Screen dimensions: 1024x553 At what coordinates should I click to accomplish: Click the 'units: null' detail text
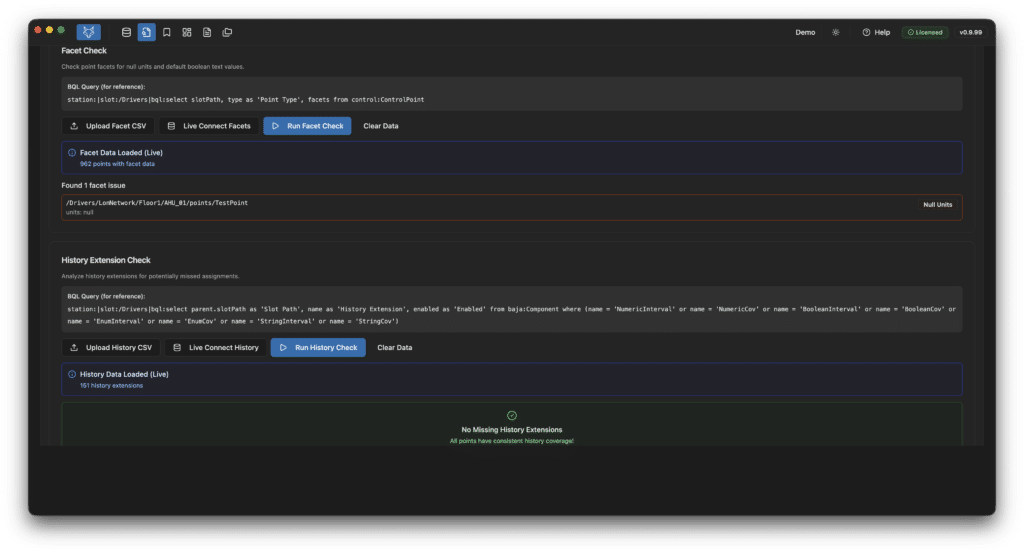80,212
